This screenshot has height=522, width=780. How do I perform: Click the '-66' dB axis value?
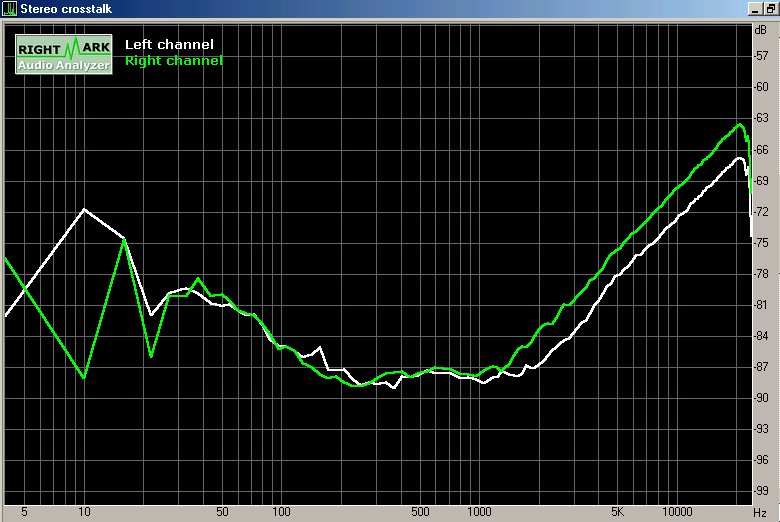coord(761,150)
